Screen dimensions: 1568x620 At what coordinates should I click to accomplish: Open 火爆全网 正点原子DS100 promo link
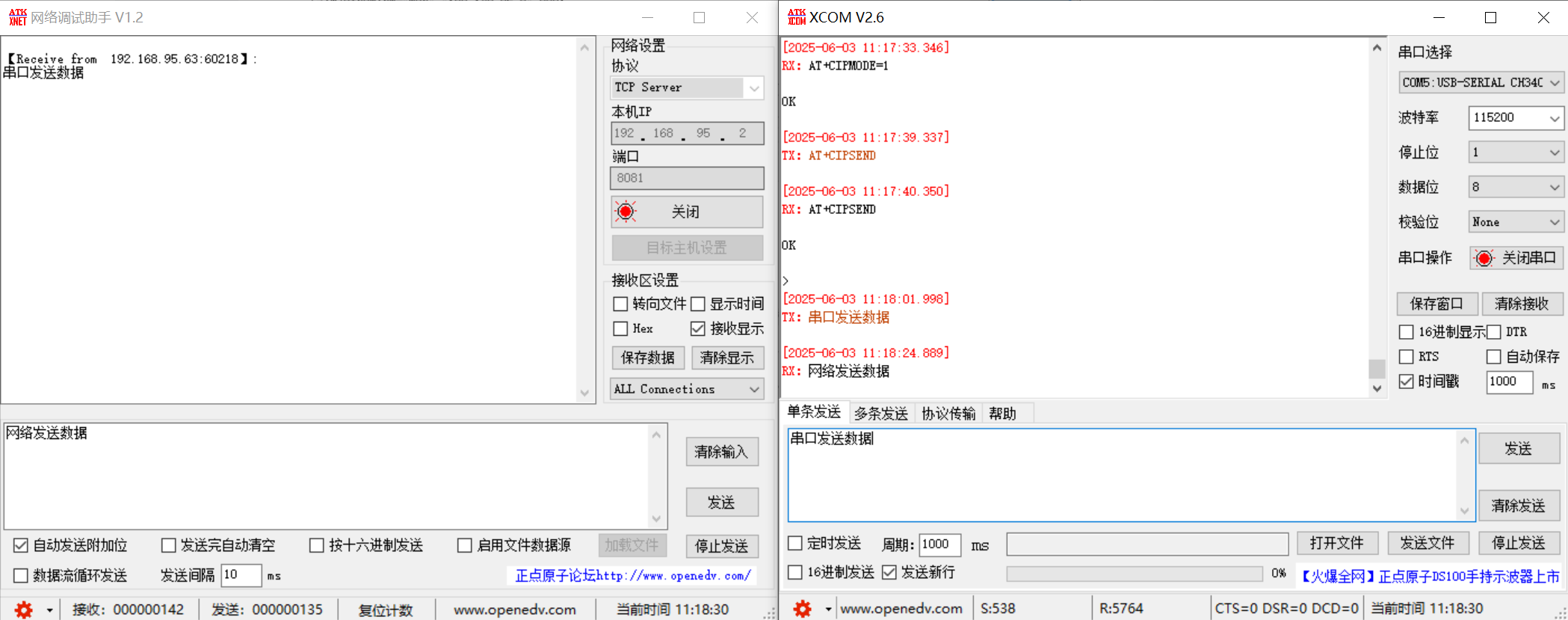click(x=1430, y=576)
